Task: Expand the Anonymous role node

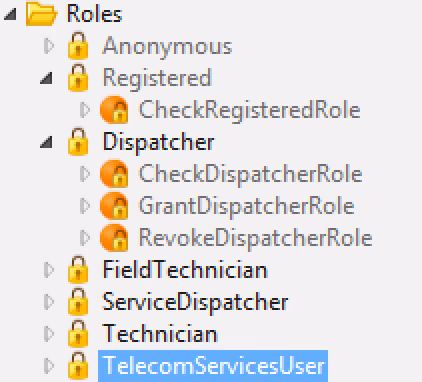Action: [x=49, y=46]
